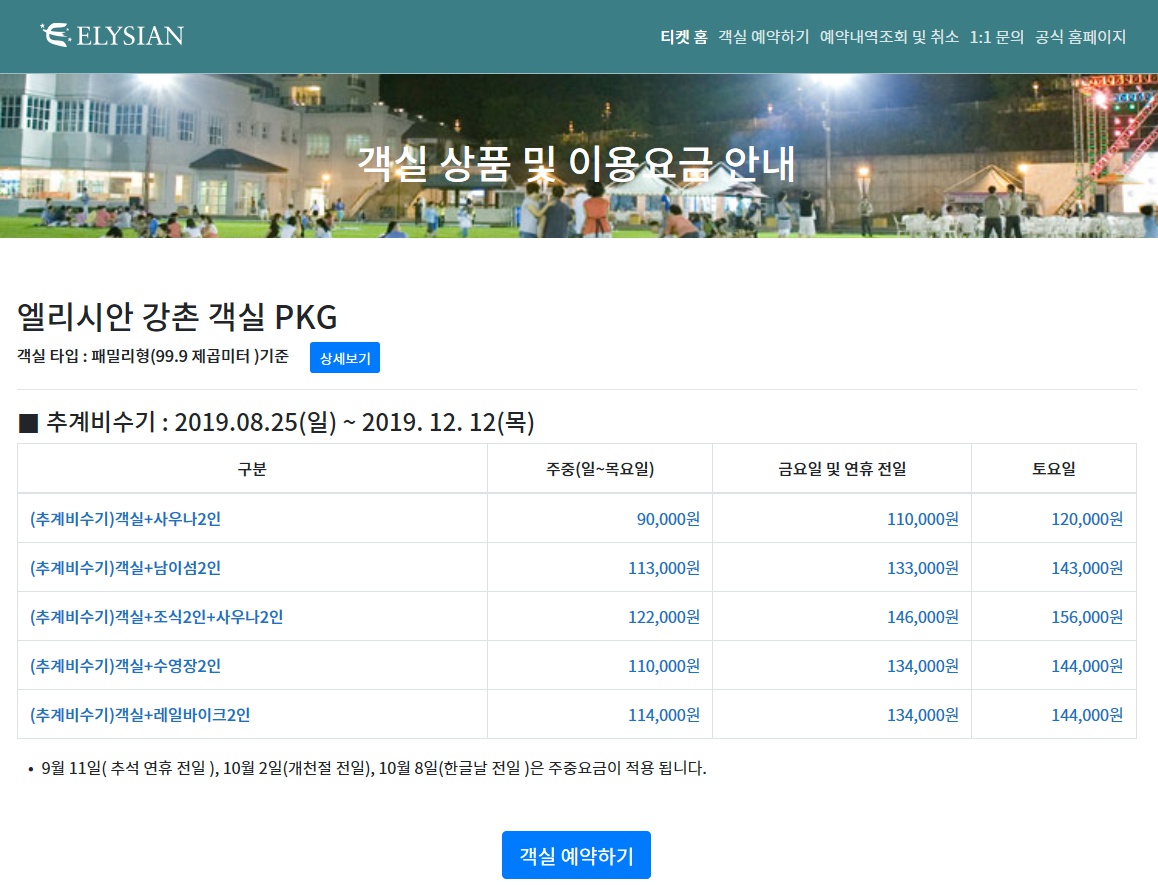This screenshot has height=885, width=1158.
Task: Click the banner title 객실 상품 및 이용요금 안내
Action: [576, 163]
